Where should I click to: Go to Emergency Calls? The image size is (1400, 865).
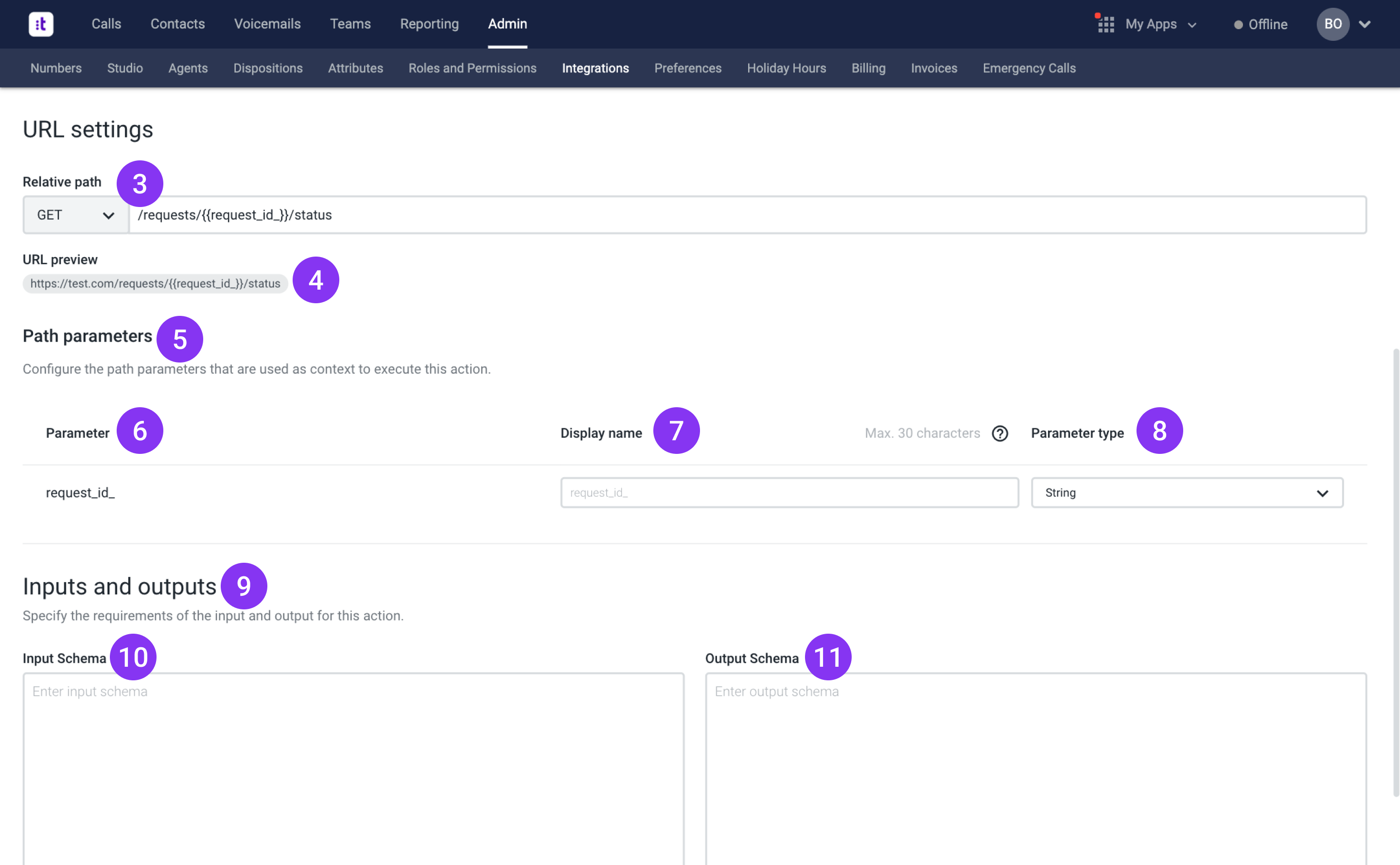pos(1029,68)
